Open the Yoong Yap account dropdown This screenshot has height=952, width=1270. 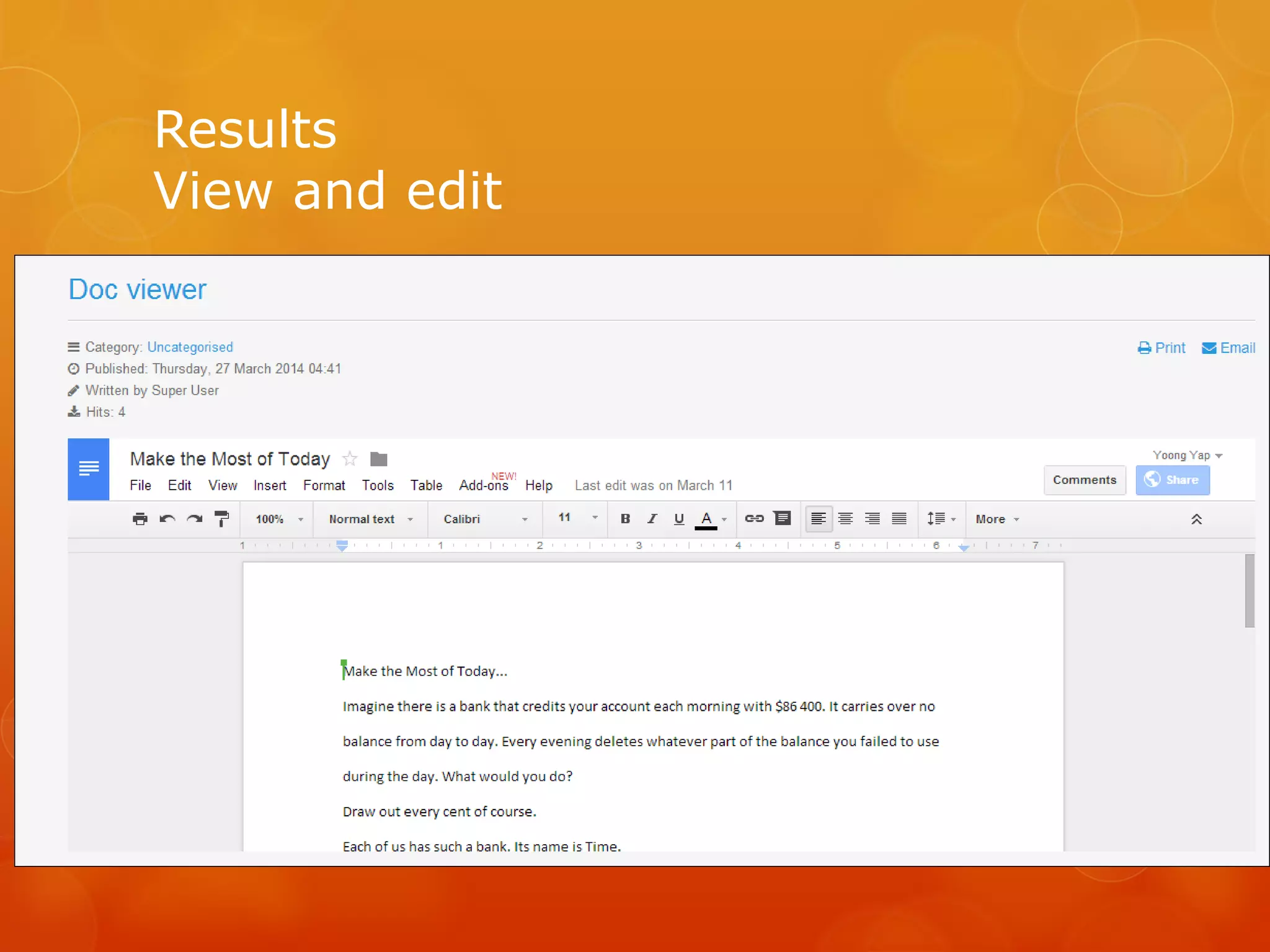pos(1187,455)
